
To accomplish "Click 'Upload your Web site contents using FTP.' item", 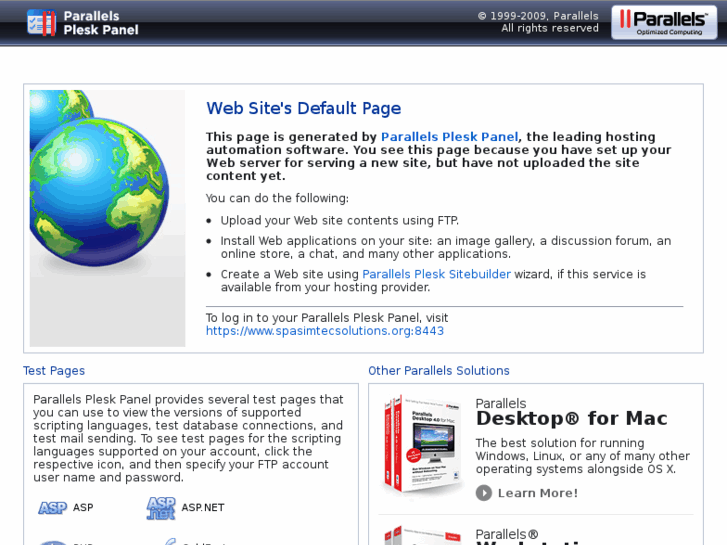I will click(339, 220).
